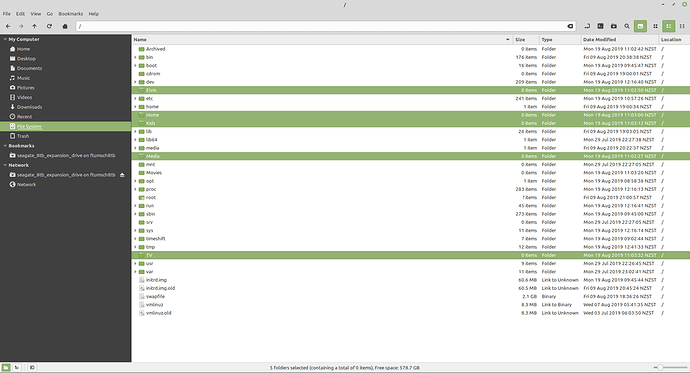
Task: Open a terminal in this folder
Action: (600, 26)
